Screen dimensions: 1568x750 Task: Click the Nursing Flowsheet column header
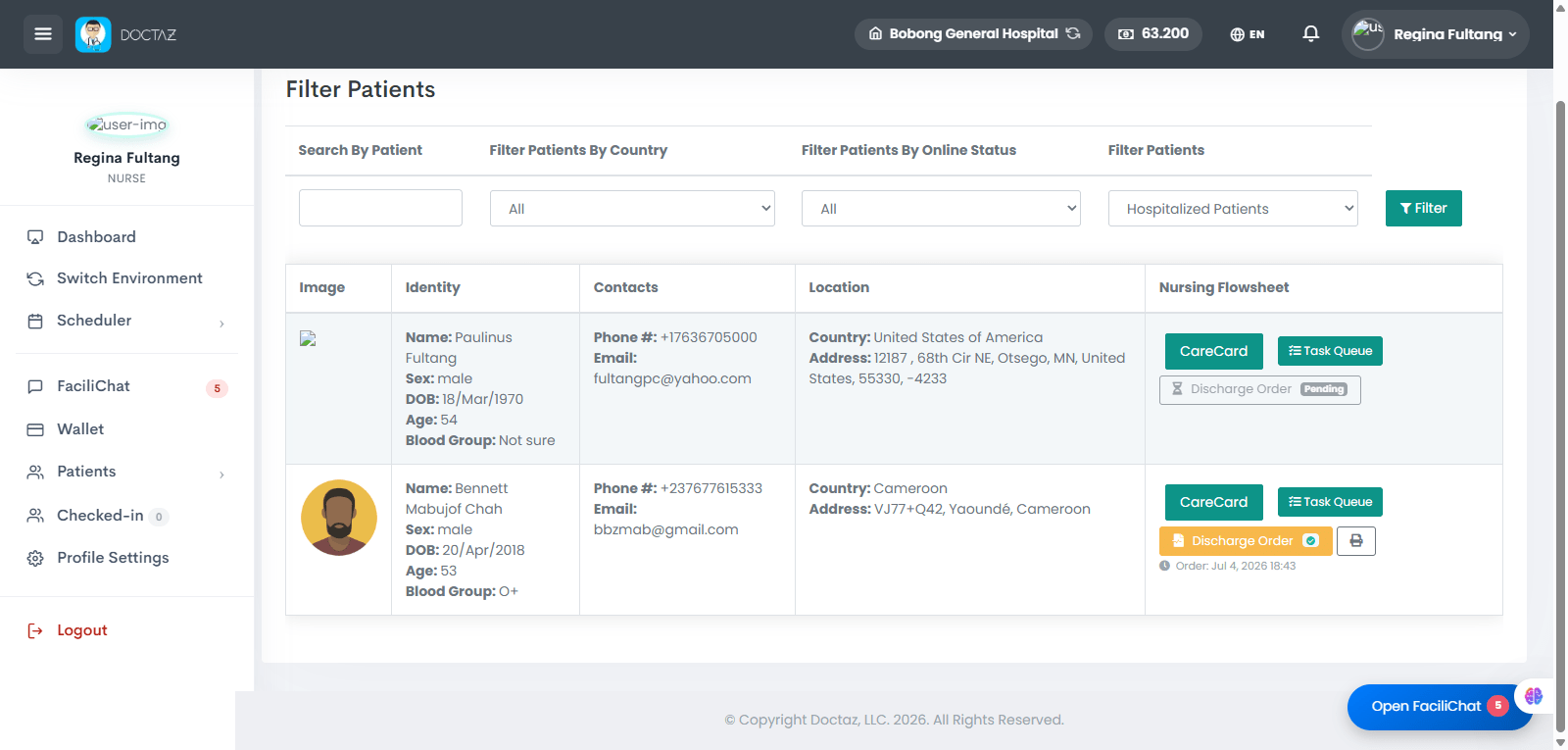[1224, 287]
